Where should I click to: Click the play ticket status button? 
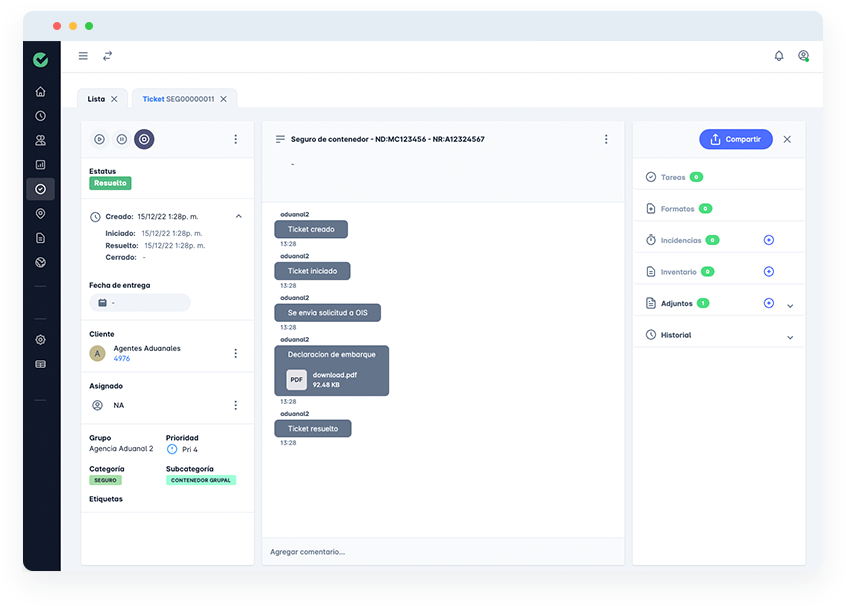pos(99,139)
